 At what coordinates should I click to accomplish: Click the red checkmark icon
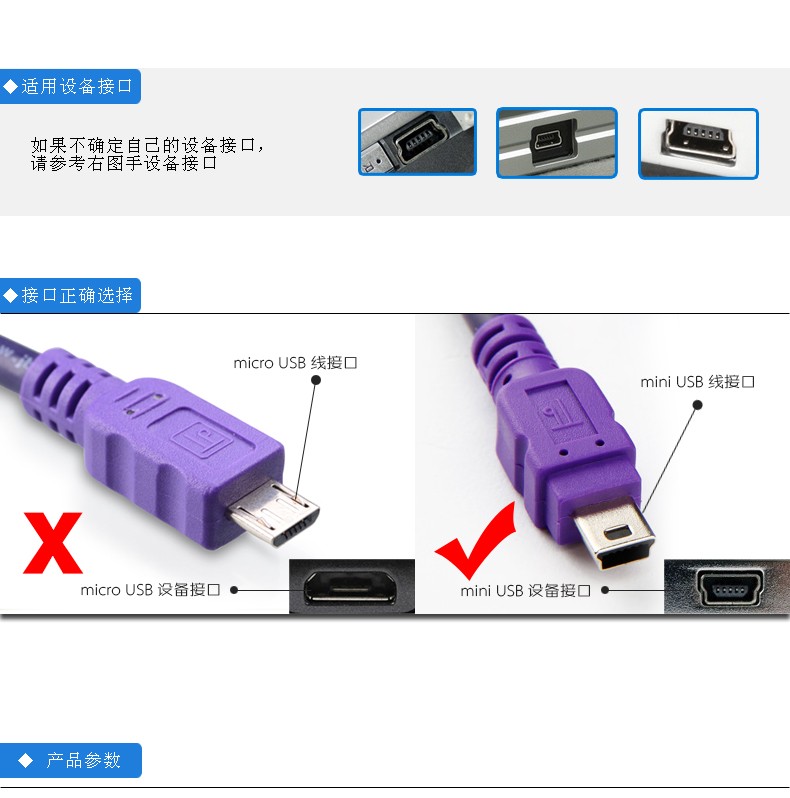click(x=476, y=540)
